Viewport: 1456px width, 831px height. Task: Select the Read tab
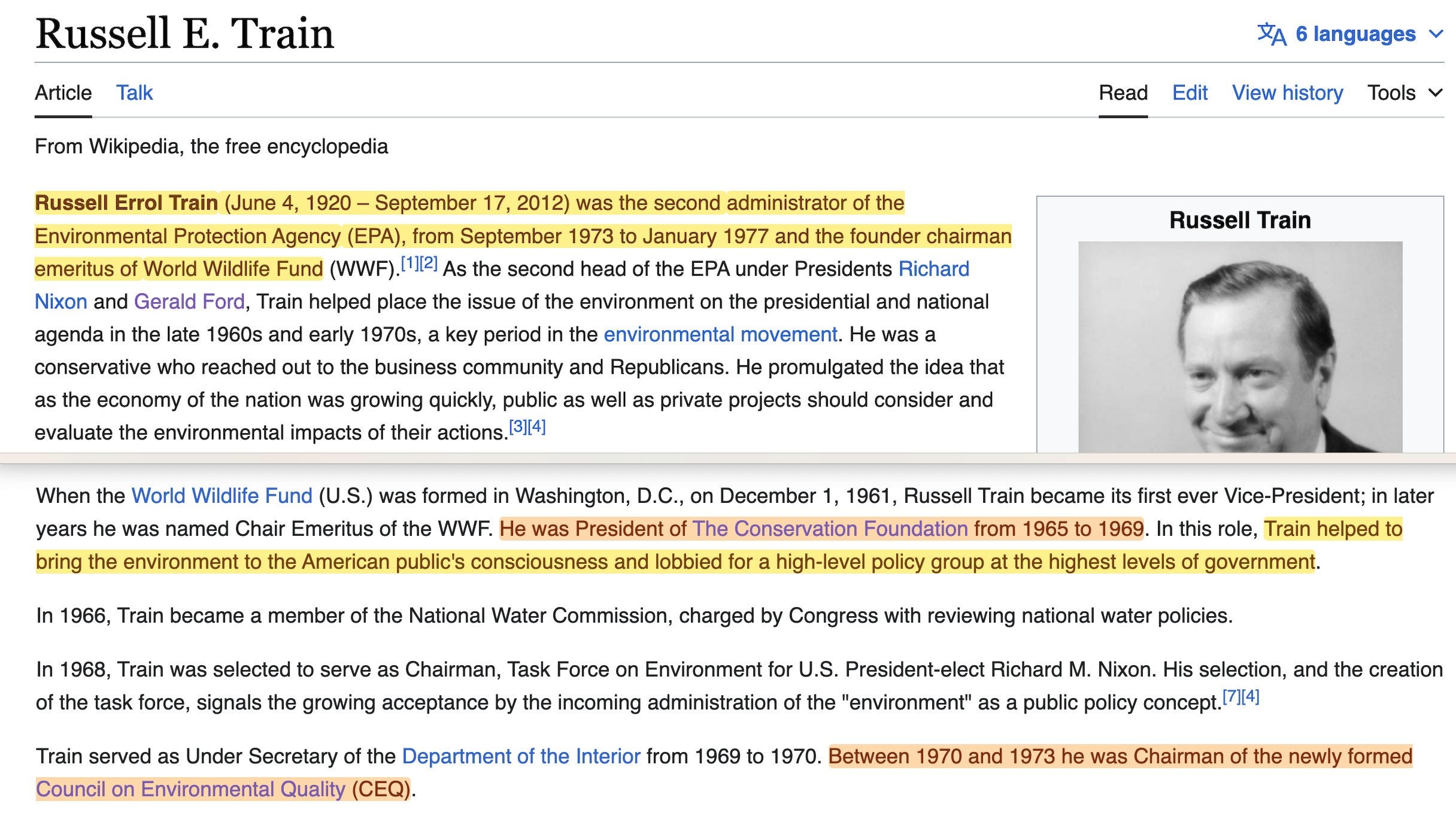coord(1123,93)
